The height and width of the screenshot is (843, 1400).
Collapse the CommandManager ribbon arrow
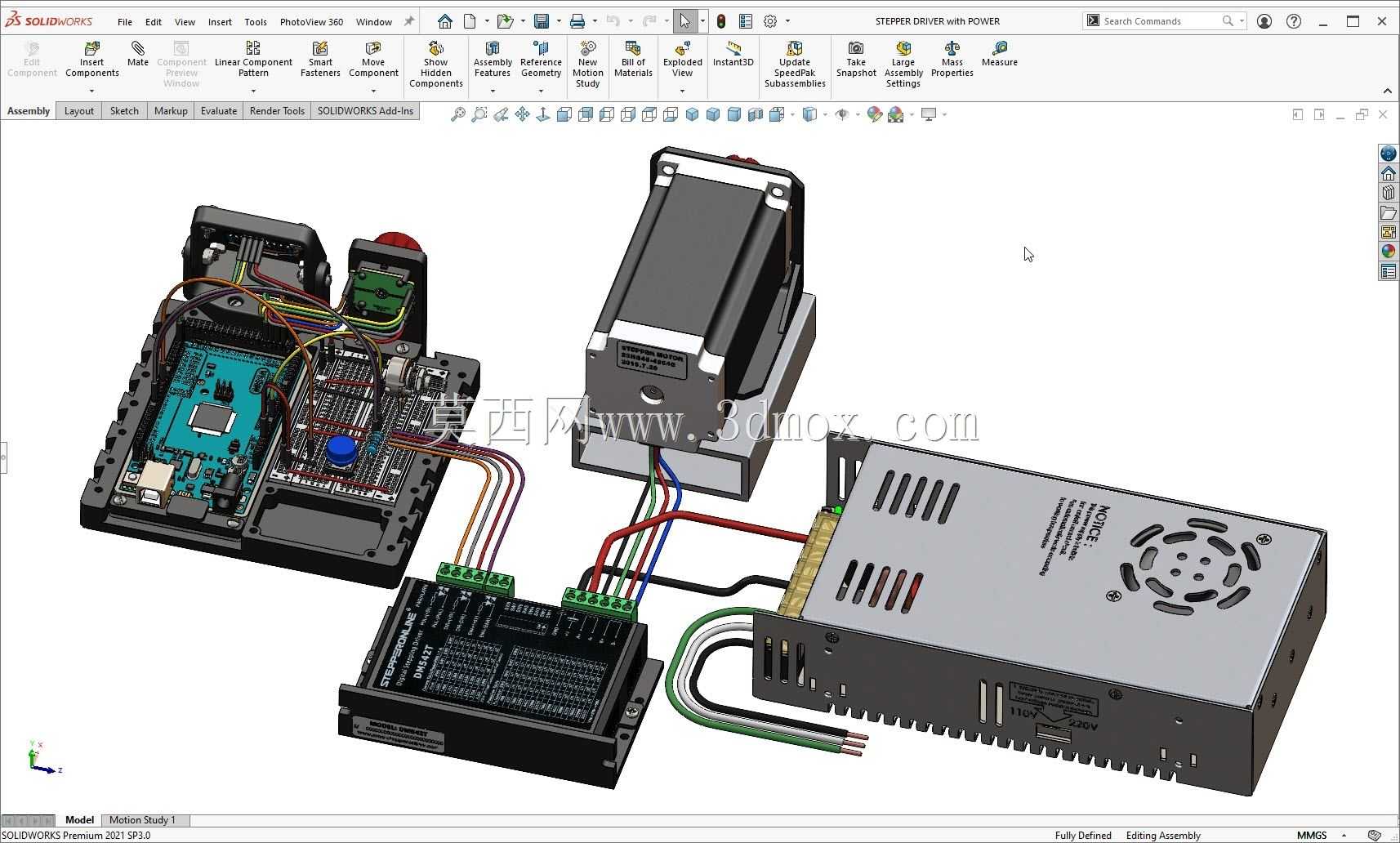(x=1387, y=91)
